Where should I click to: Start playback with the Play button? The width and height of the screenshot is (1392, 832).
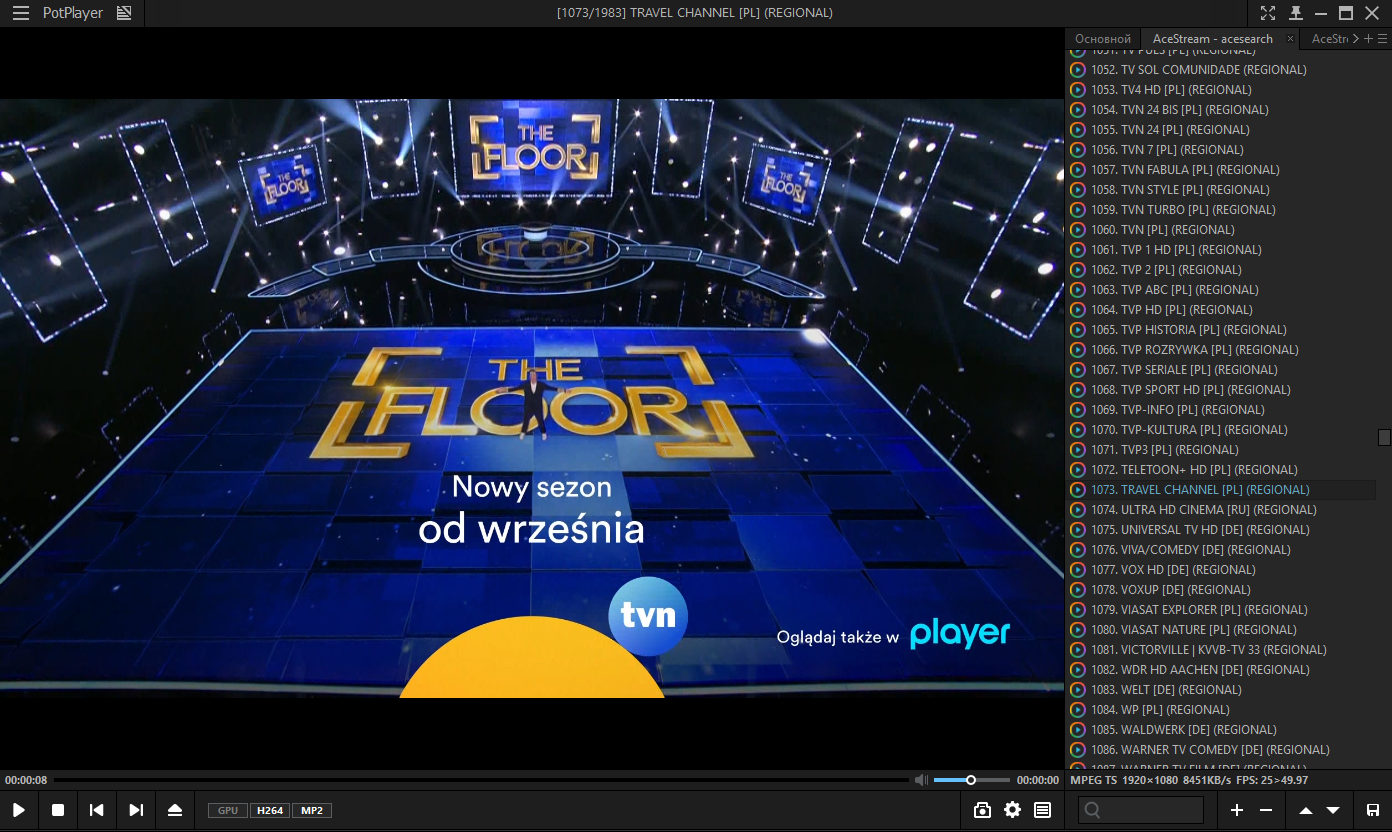[19, 810]
